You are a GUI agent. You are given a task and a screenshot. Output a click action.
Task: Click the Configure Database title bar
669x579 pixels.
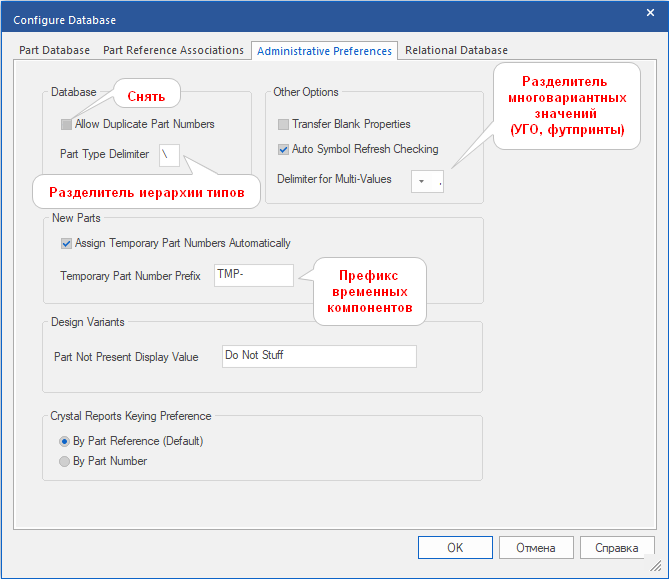coord(300,19)
